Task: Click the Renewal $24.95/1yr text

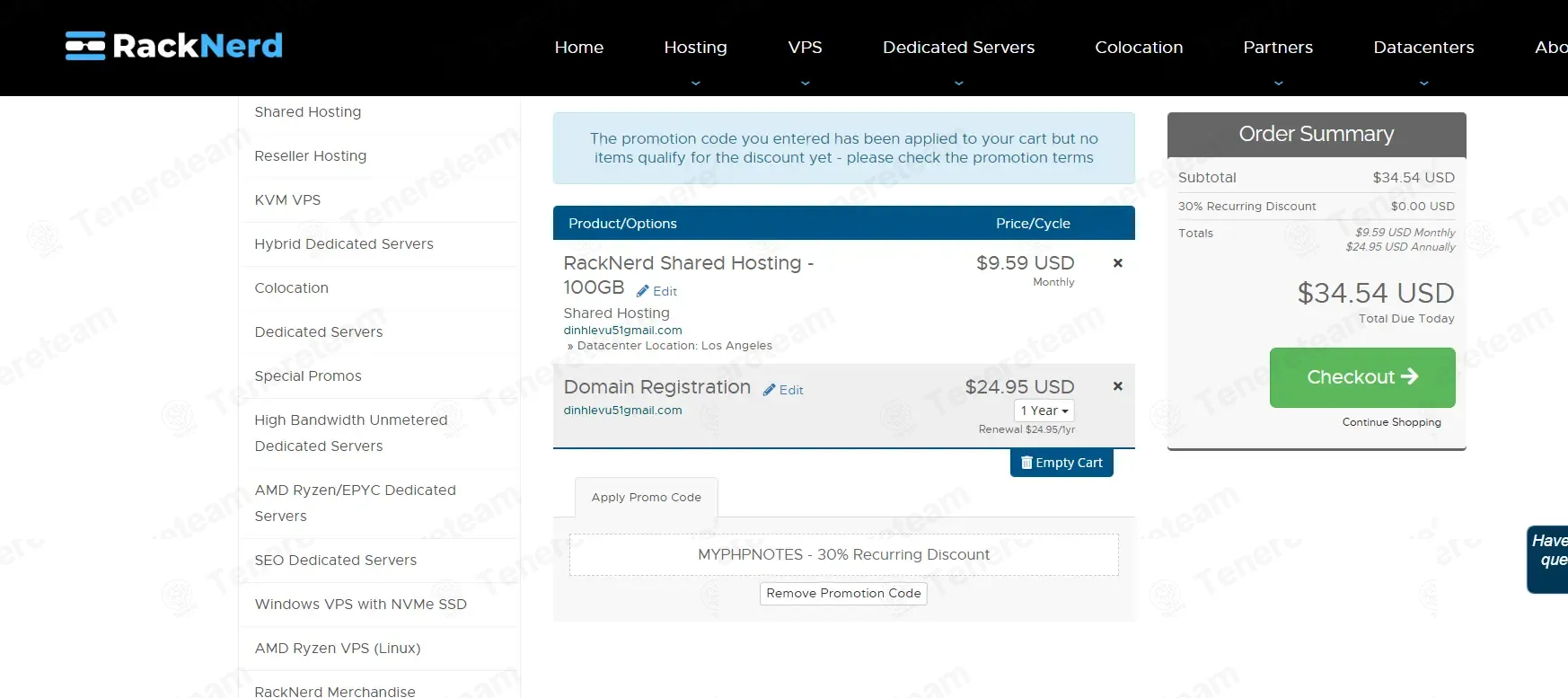Action: click(1026, 429)
